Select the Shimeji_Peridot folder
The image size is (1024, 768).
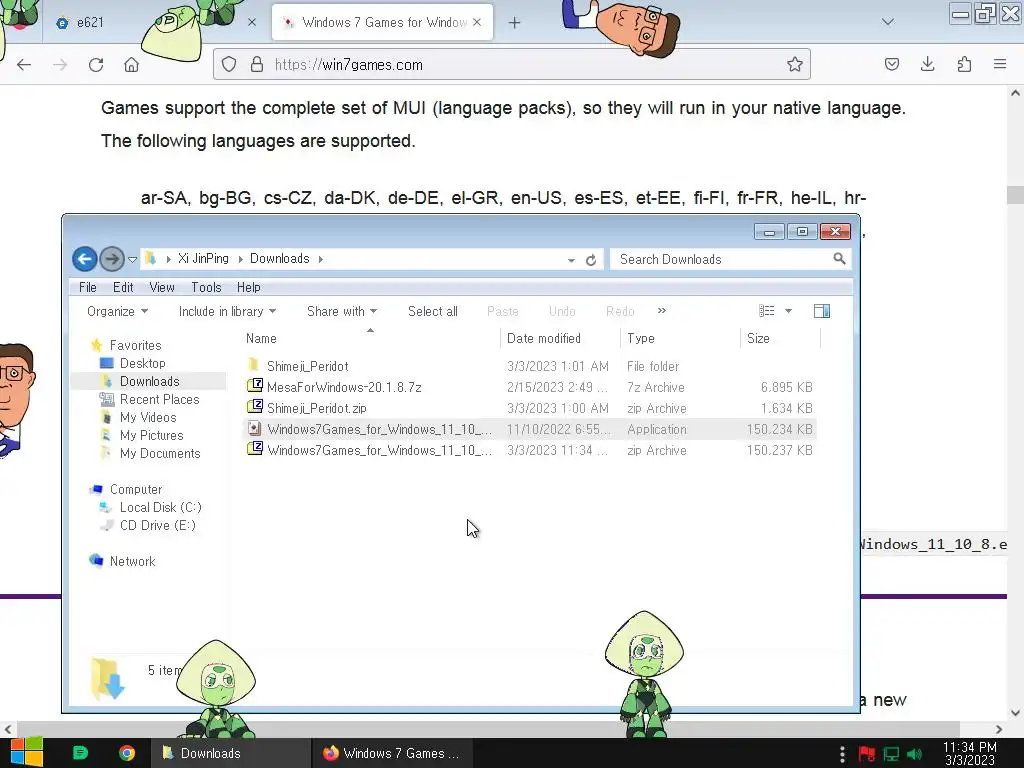click(x=530, y=366)
